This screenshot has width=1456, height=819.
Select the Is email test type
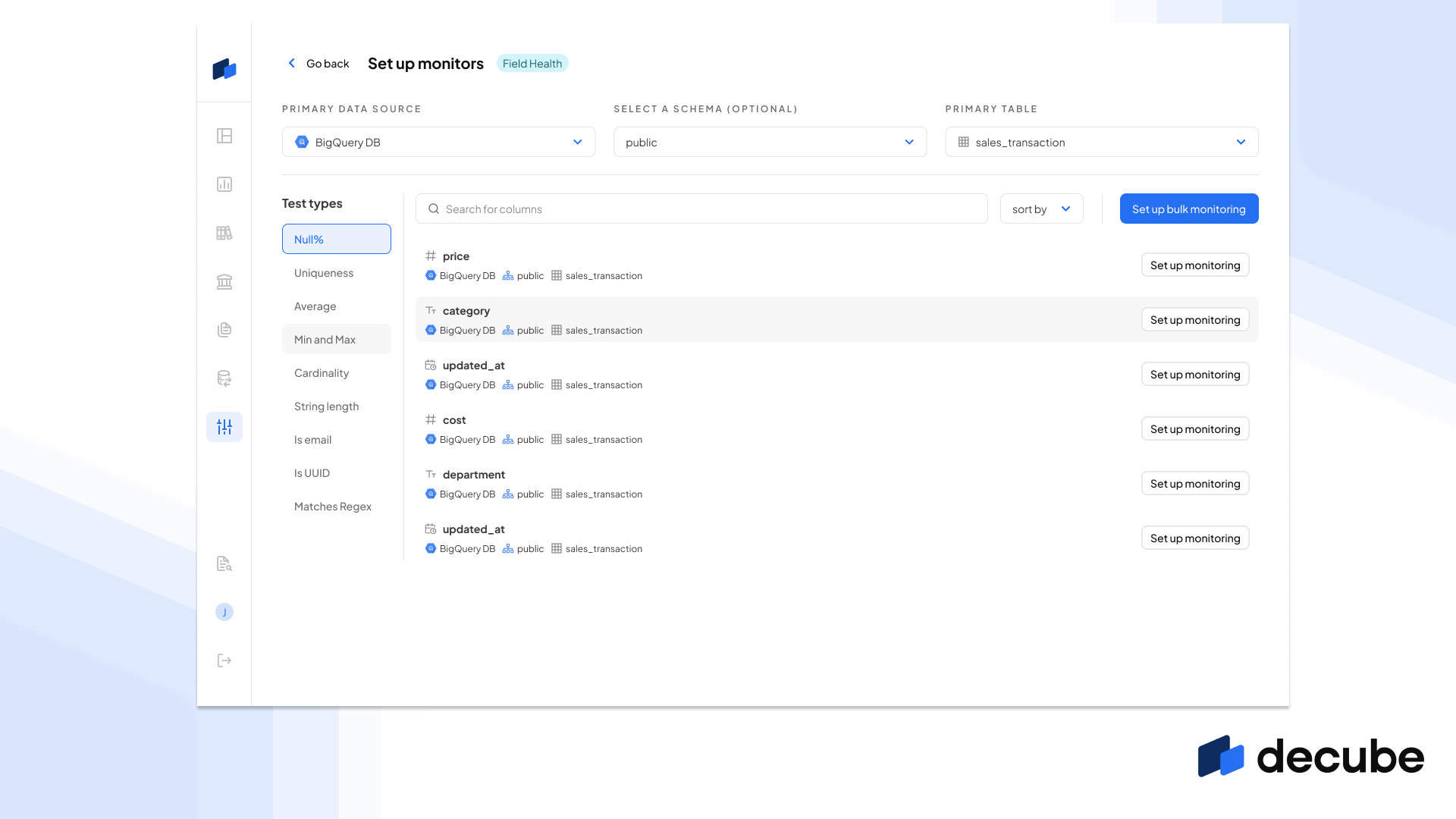pyautogui.click(x=337, y=439)
